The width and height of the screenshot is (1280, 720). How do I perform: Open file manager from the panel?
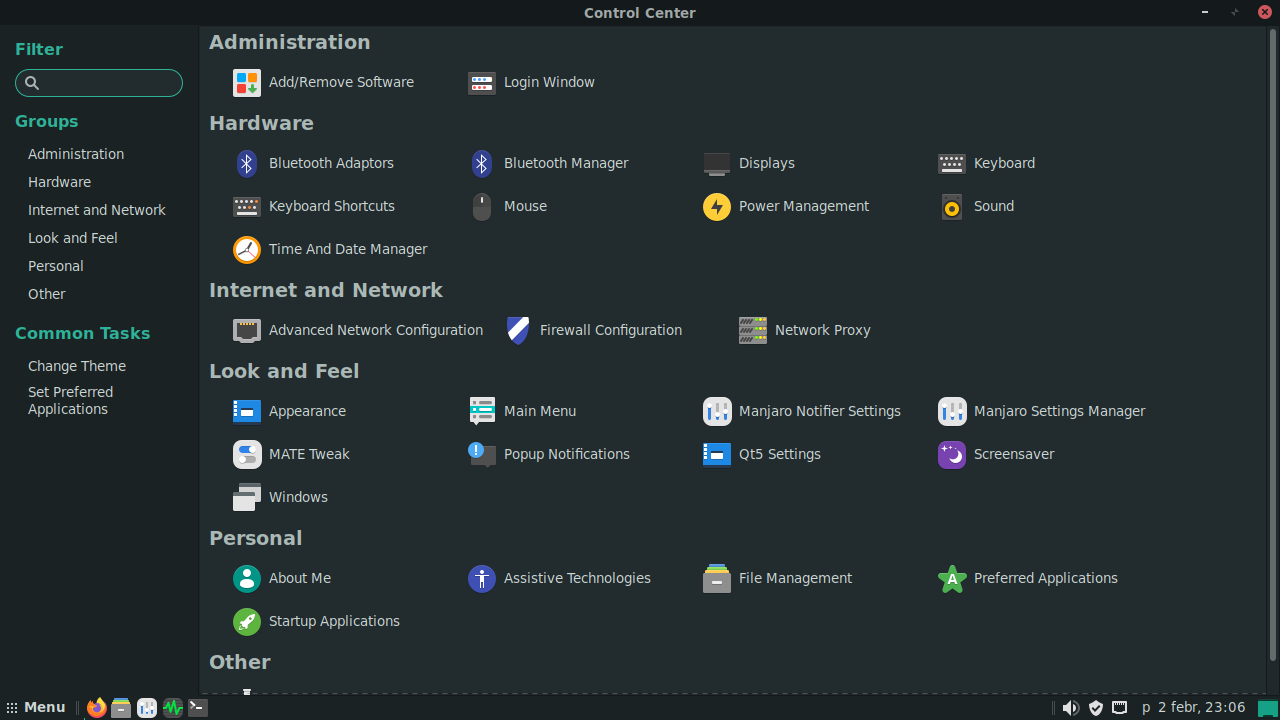tap(121, 708)
